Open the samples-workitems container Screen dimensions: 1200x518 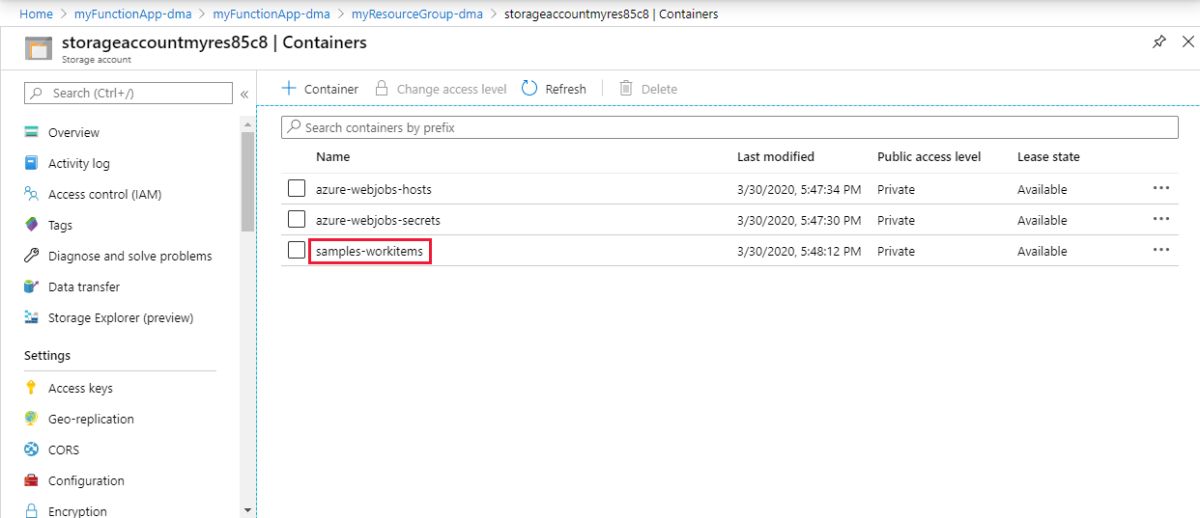click(x=369, y=251)
